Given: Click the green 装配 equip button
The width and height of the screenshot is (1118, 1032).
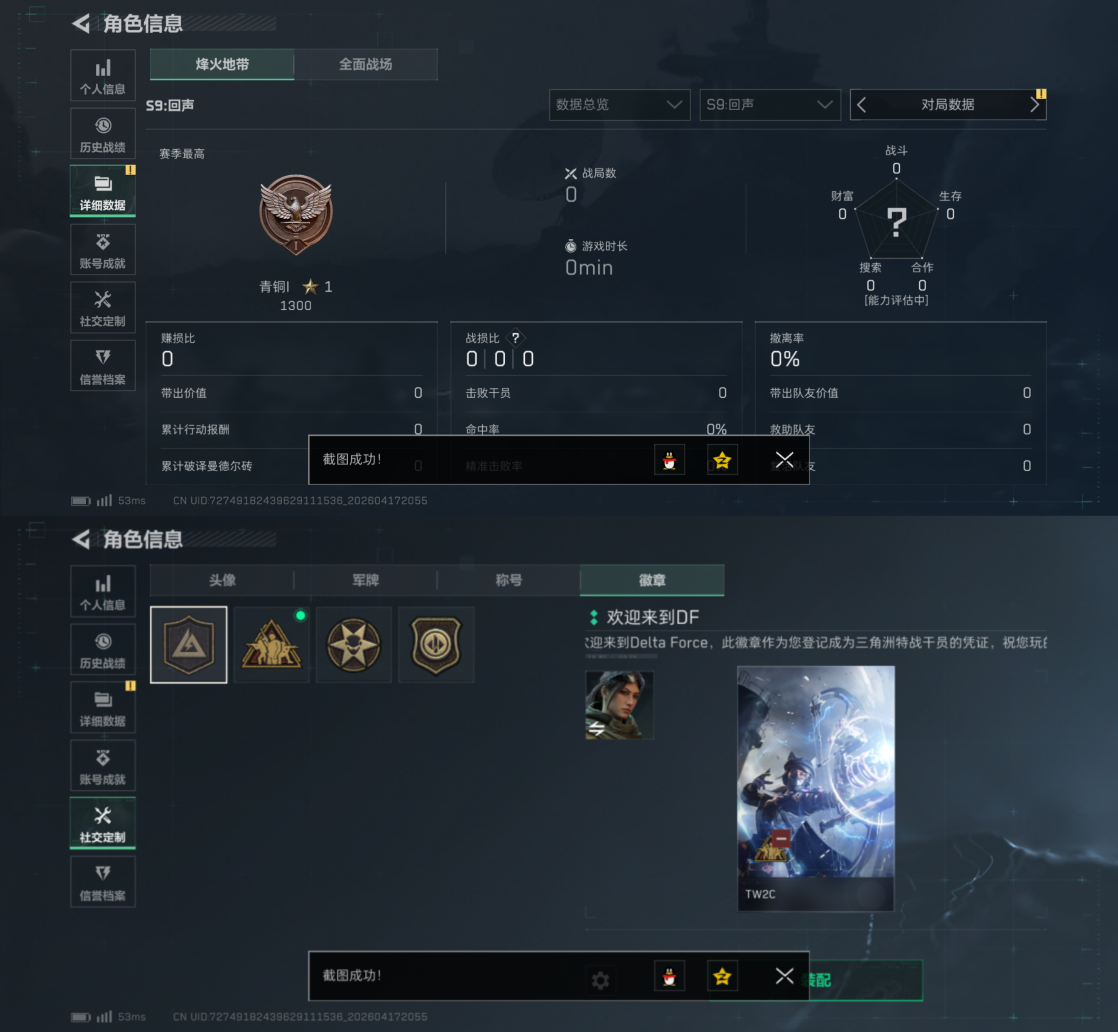Looking at the screenshot, I should click(x=866, y=980).
